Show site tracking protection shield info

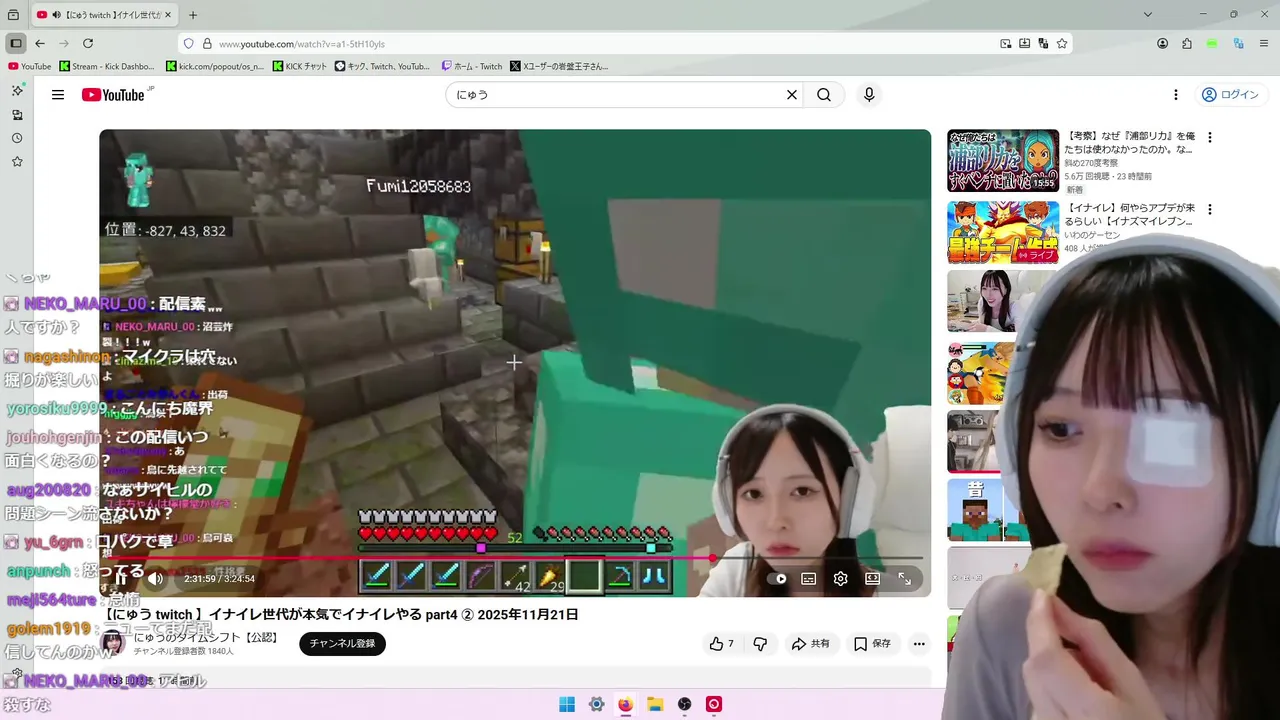pyautogui.click(x=188, y=44)
